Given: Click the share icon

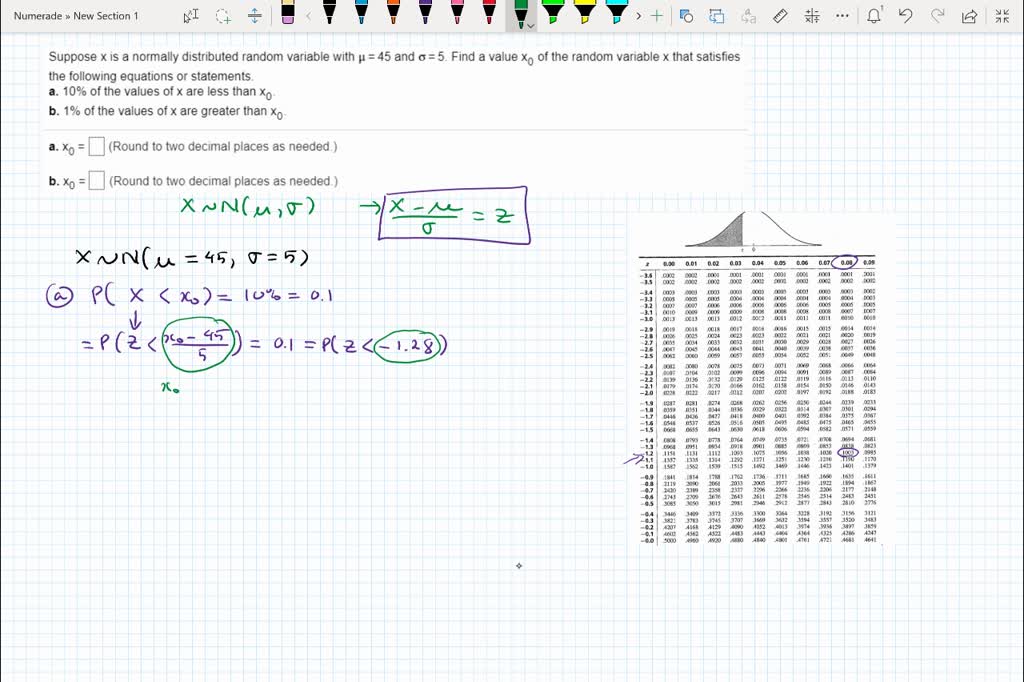Looking at the screenshot, I should 968,16.
